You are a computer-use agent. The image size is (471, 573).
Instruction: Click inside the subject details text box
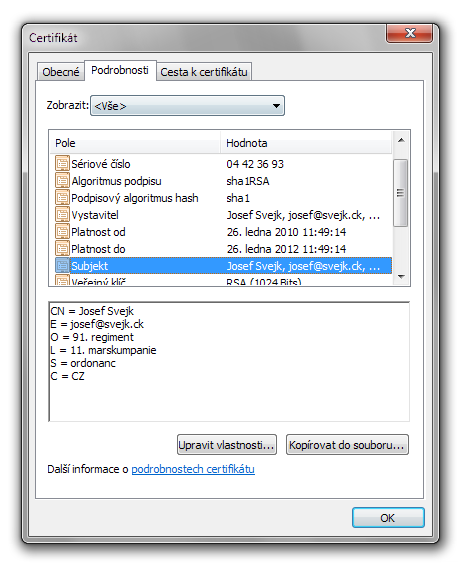pyautogui.click(x=229, y=362)
